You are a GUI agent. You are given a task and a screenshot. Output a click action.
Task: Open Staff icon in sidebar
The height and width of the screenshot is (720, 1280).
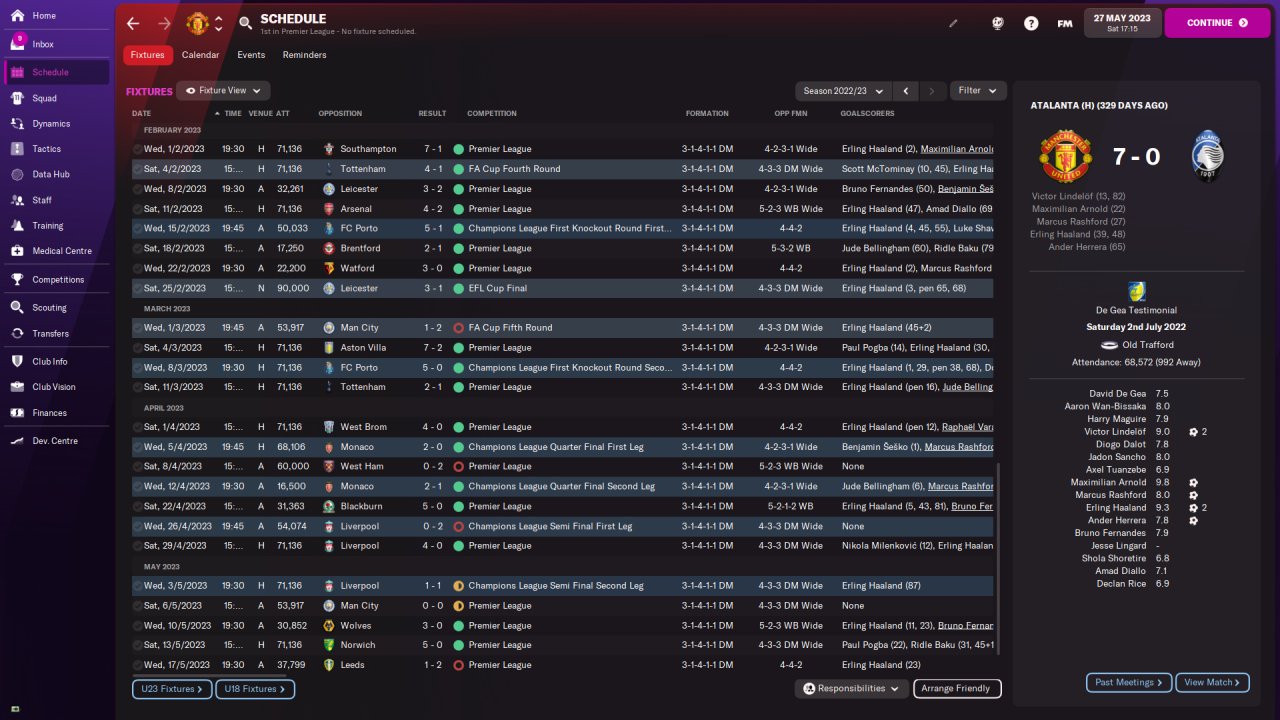(17, 200)
